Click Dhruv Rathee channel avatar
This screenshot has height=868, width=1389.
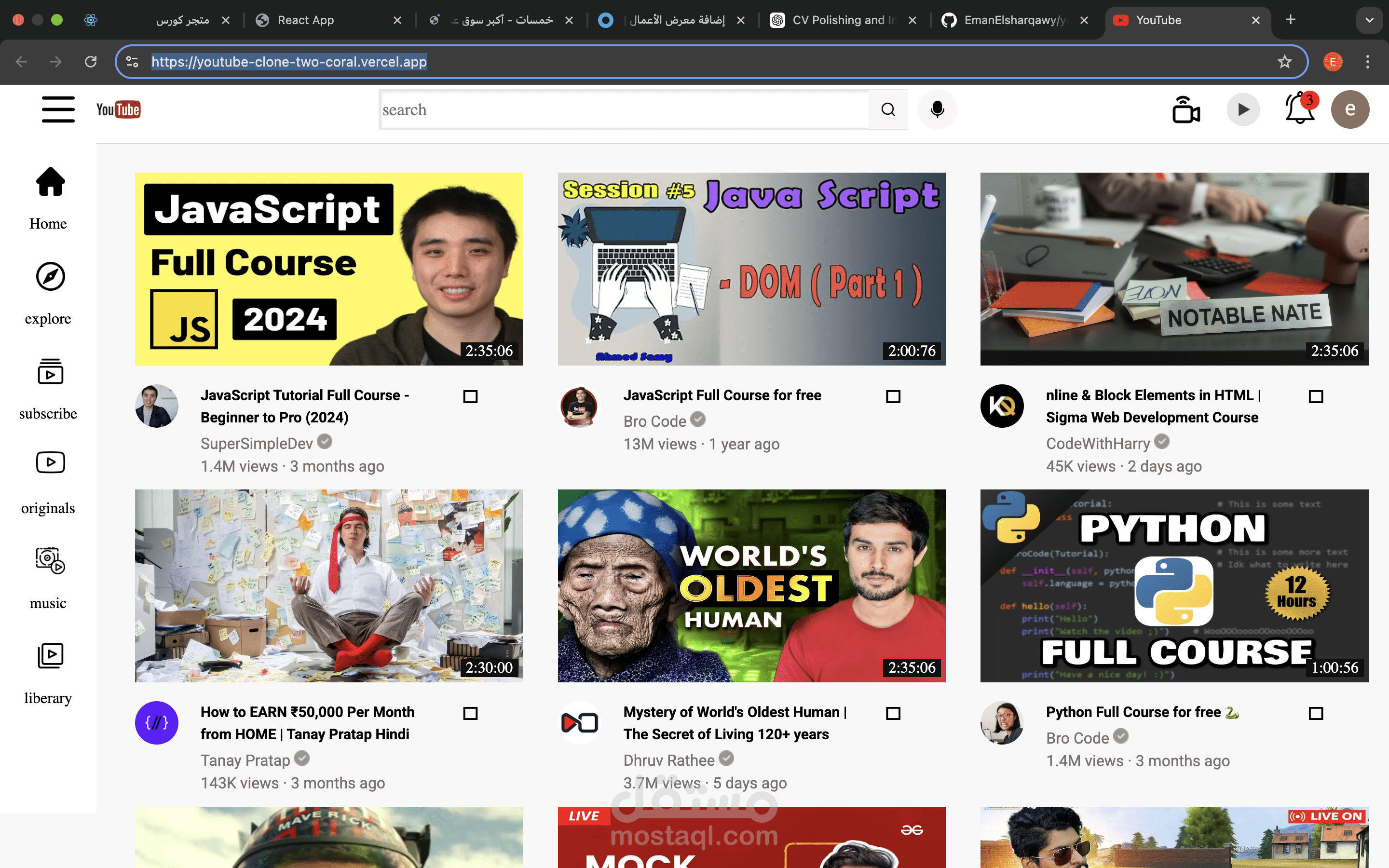coord(579,723)
